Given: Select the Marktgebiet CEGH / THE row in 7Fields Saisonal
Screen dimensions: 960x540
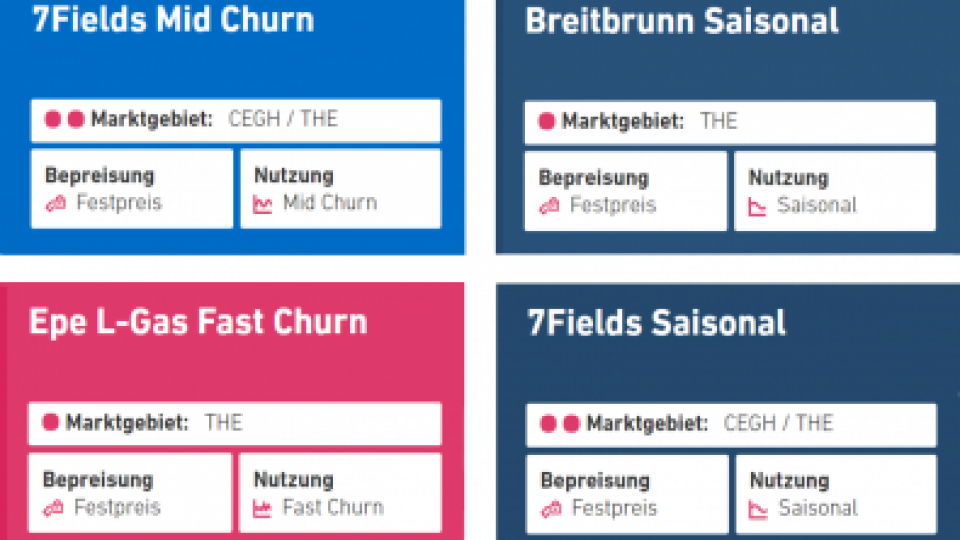Looking at the screenshot, I should 732,424.
